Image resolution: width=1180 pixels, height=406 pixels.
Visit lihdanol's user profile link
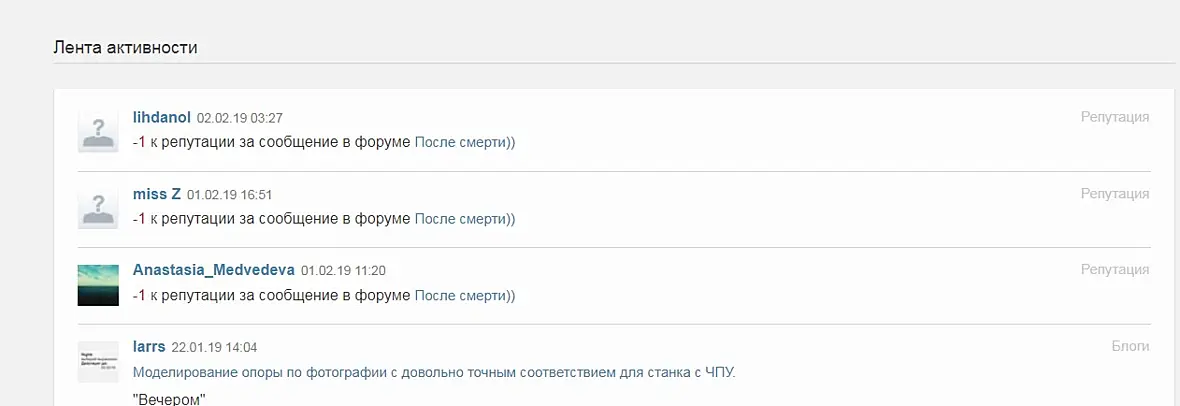point(162,117)
